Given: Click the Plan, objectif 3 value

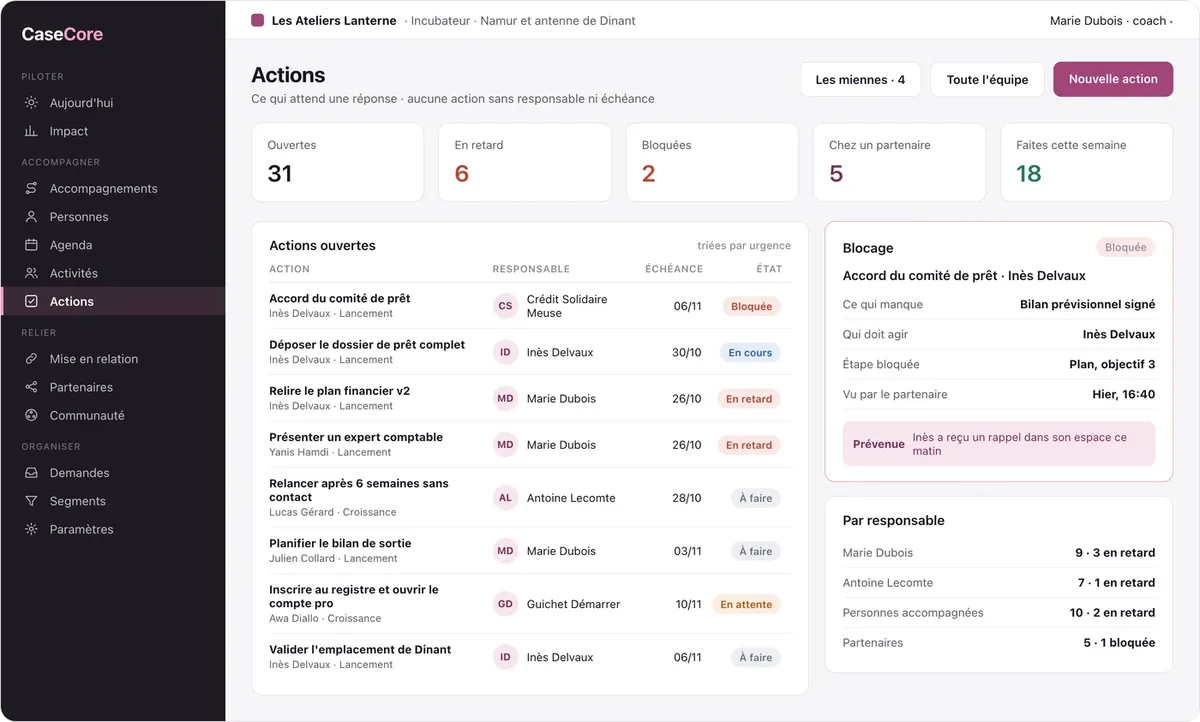Looking at the screenshot, I should (1112, 364).
